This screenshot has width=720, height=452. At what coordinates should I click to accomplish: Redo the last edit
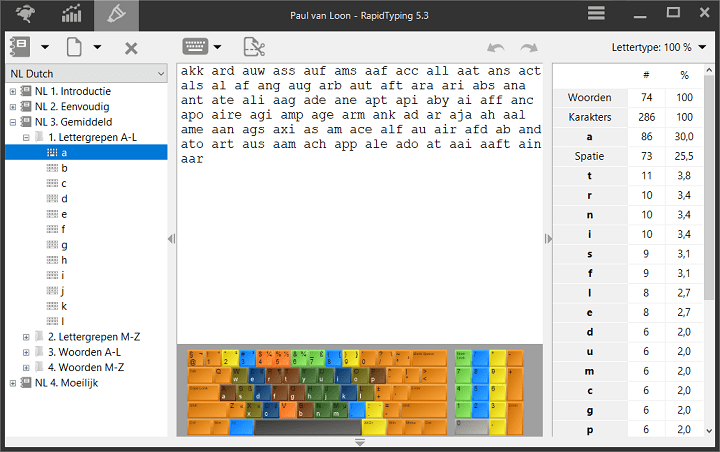[x=529, y=47]
